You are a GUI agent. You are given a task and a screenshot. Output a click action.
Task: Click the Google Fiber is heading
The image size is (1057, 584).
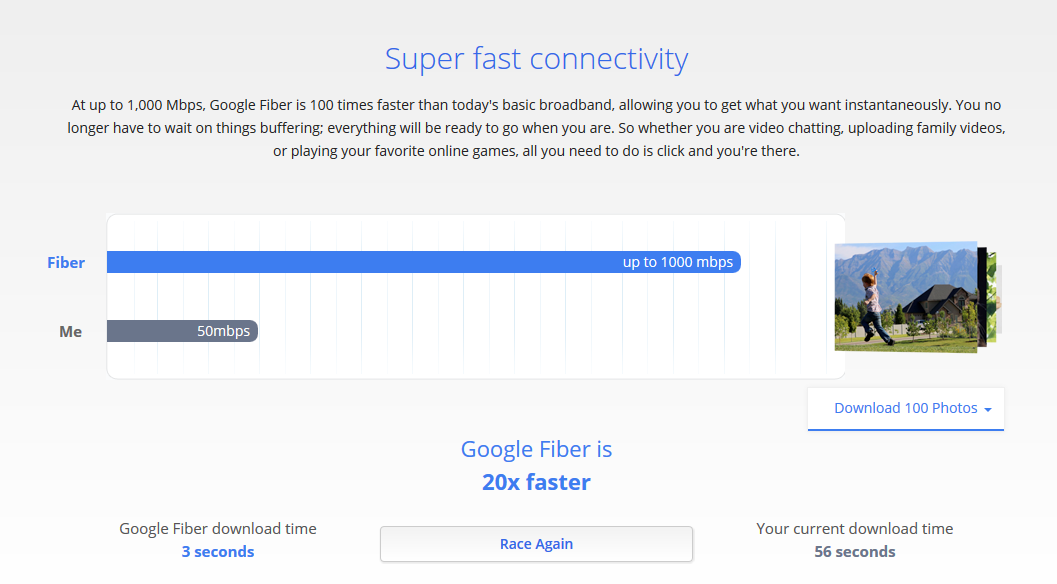click(x=536, y=449)
